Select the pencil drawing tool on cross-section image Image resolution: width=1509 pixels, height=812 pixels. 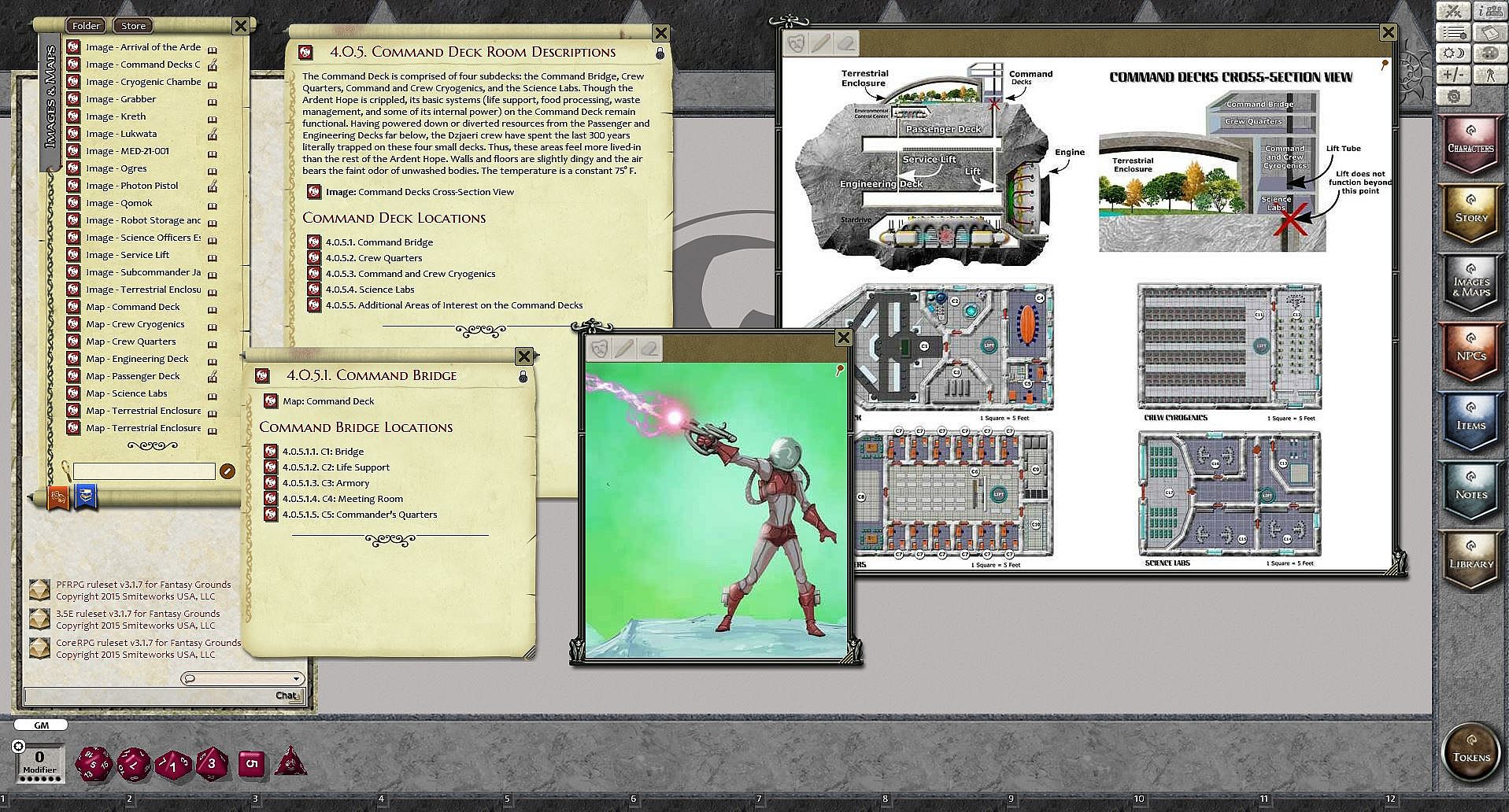coord(821,42)
